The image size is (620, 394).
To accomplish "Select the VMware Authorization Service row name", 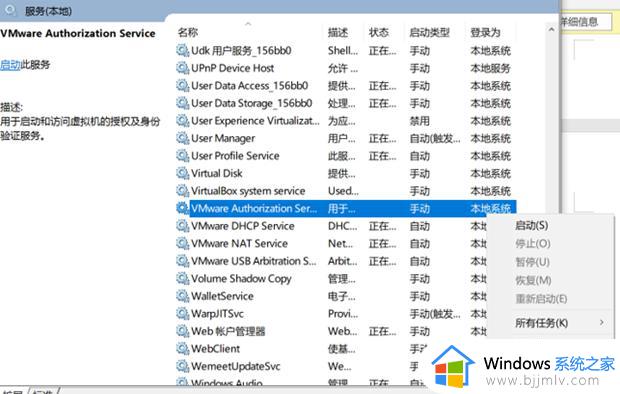I will point(254,208).
